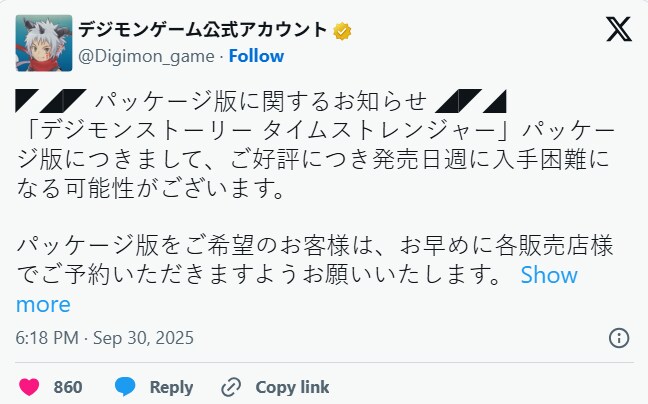Click the gold verified badge
Image resolution: width=648 pixels, height=404 pixels.
(x=342, y=30)
